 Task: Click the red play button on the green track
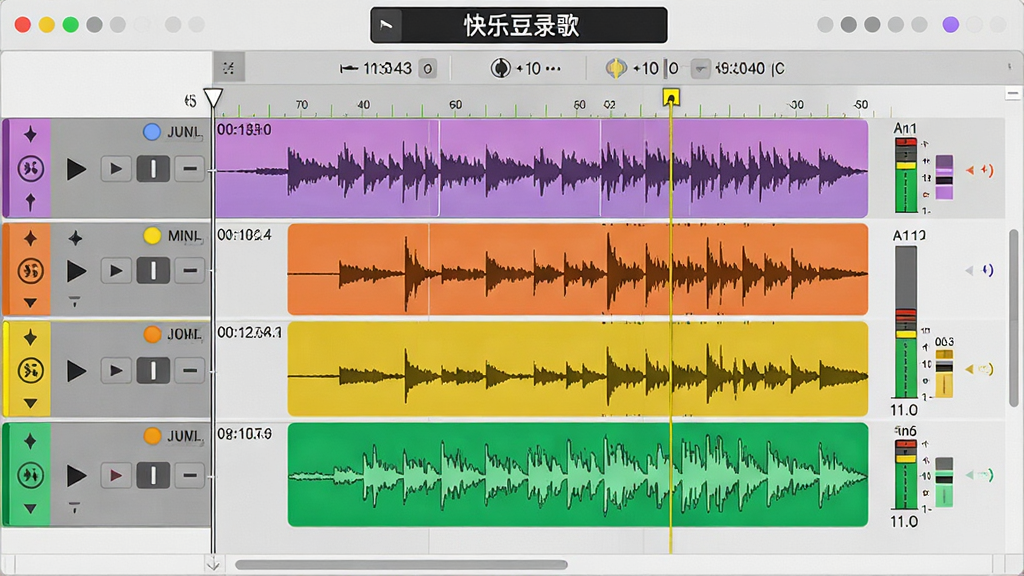click(x=116, y=475)
